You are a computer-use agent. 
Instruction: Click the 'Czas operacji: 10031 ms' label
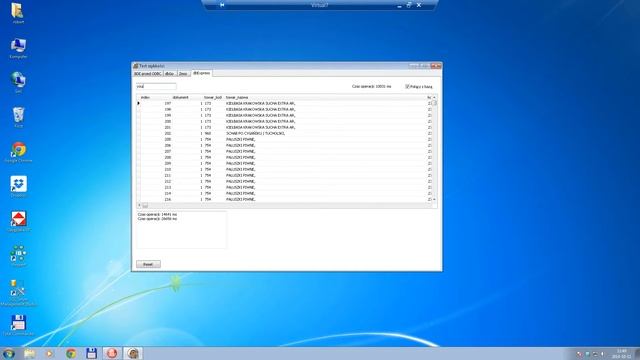tap(371, 87)
